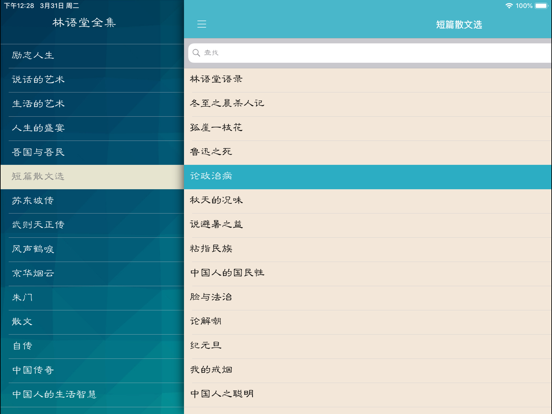Open 风声鹤唳 from sidebar
The height and width of the screenshot is (414, 552).
[92, 249]
